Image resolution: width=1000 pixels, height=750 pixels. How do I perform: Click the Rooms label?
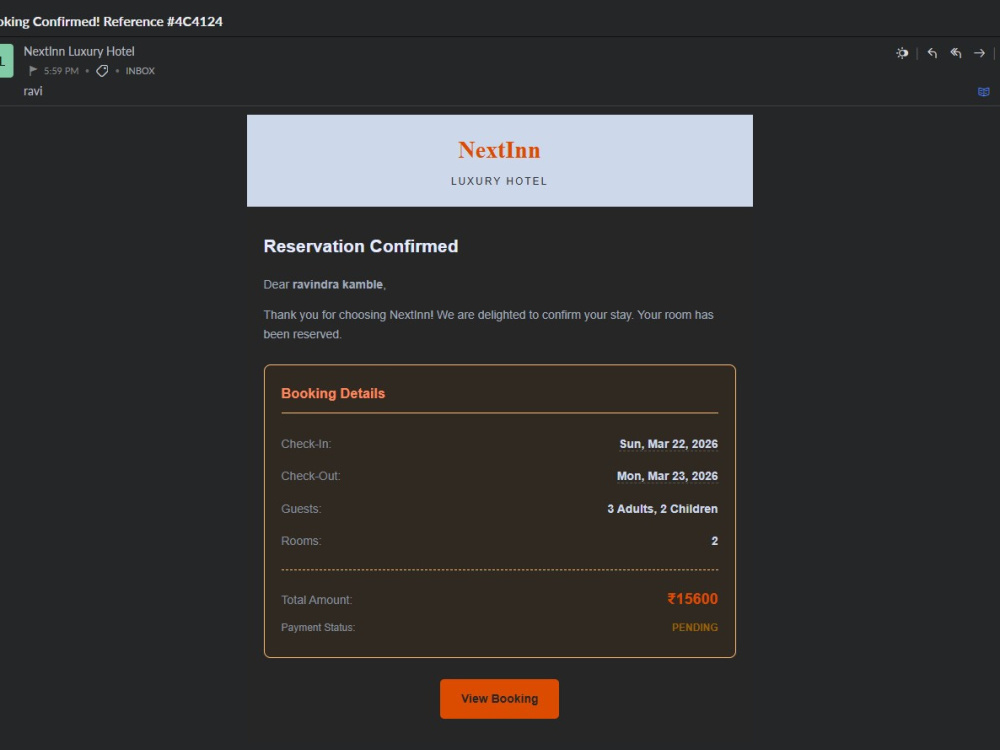[x=301, y=541]
